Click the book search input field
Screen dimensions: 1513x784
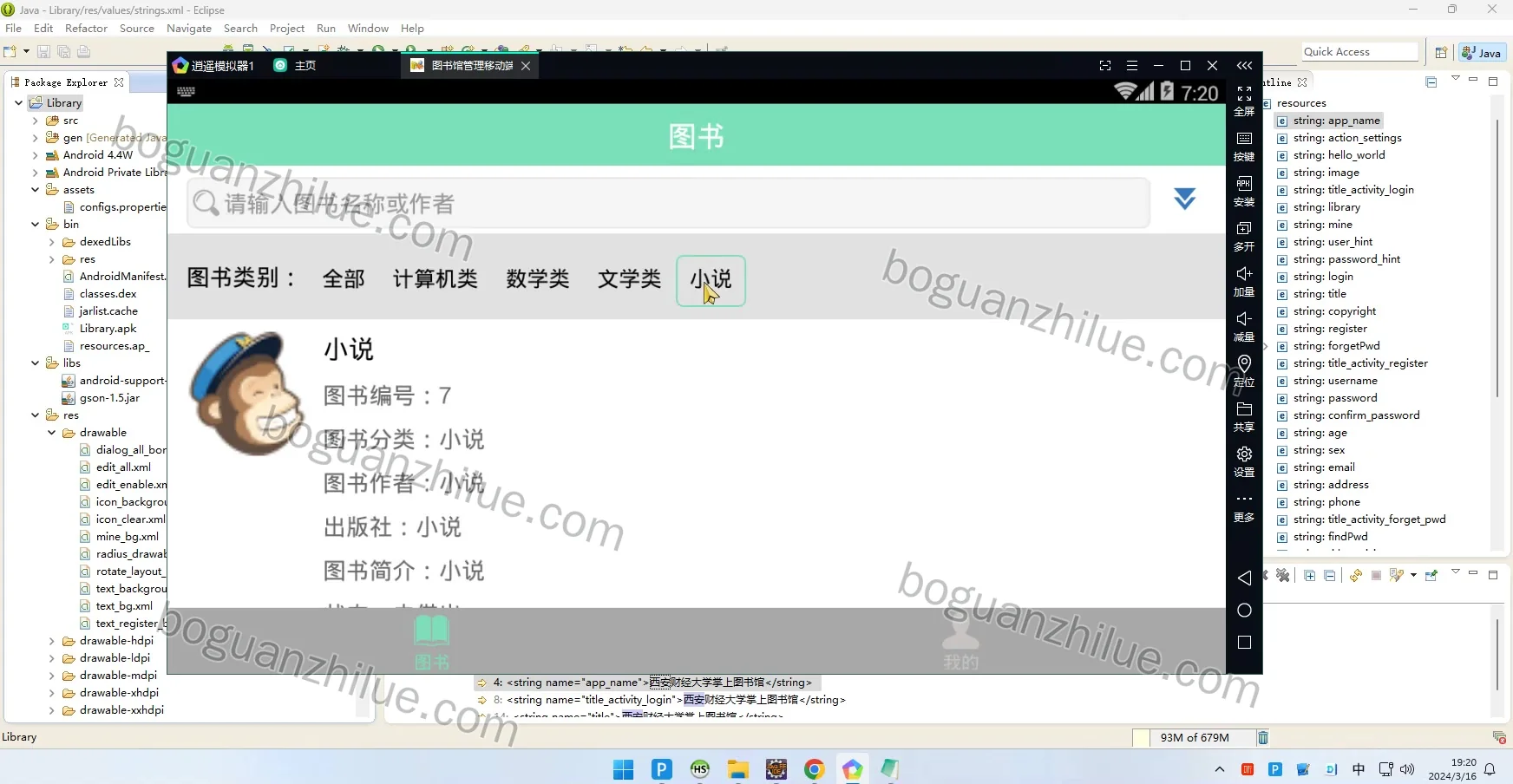click(668, 204)
